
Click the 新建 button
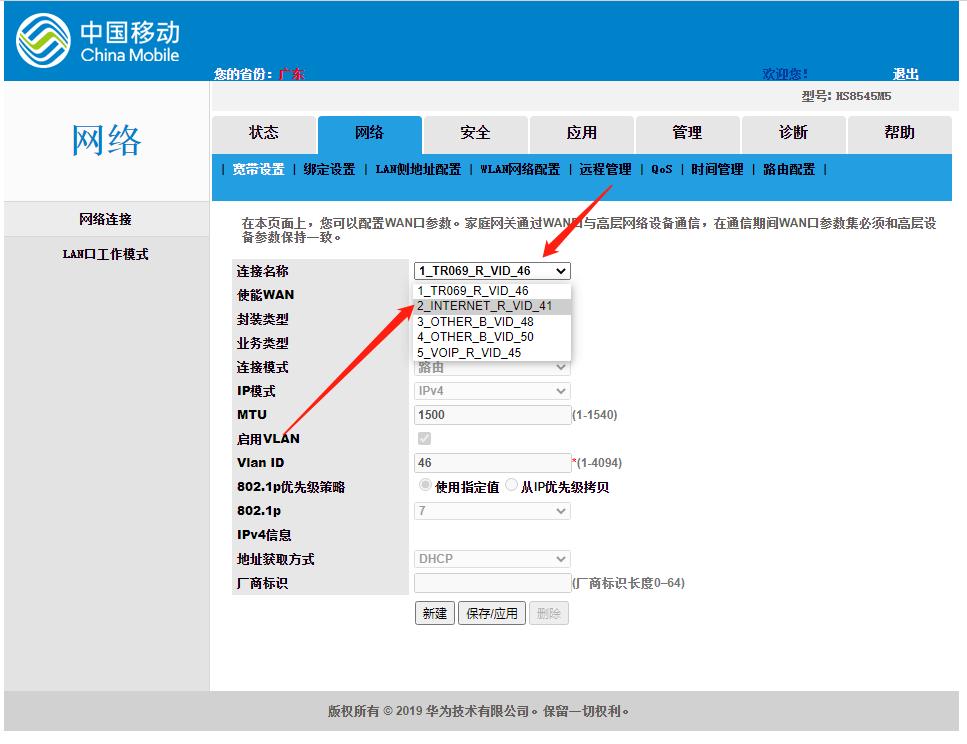pos(434,613)
